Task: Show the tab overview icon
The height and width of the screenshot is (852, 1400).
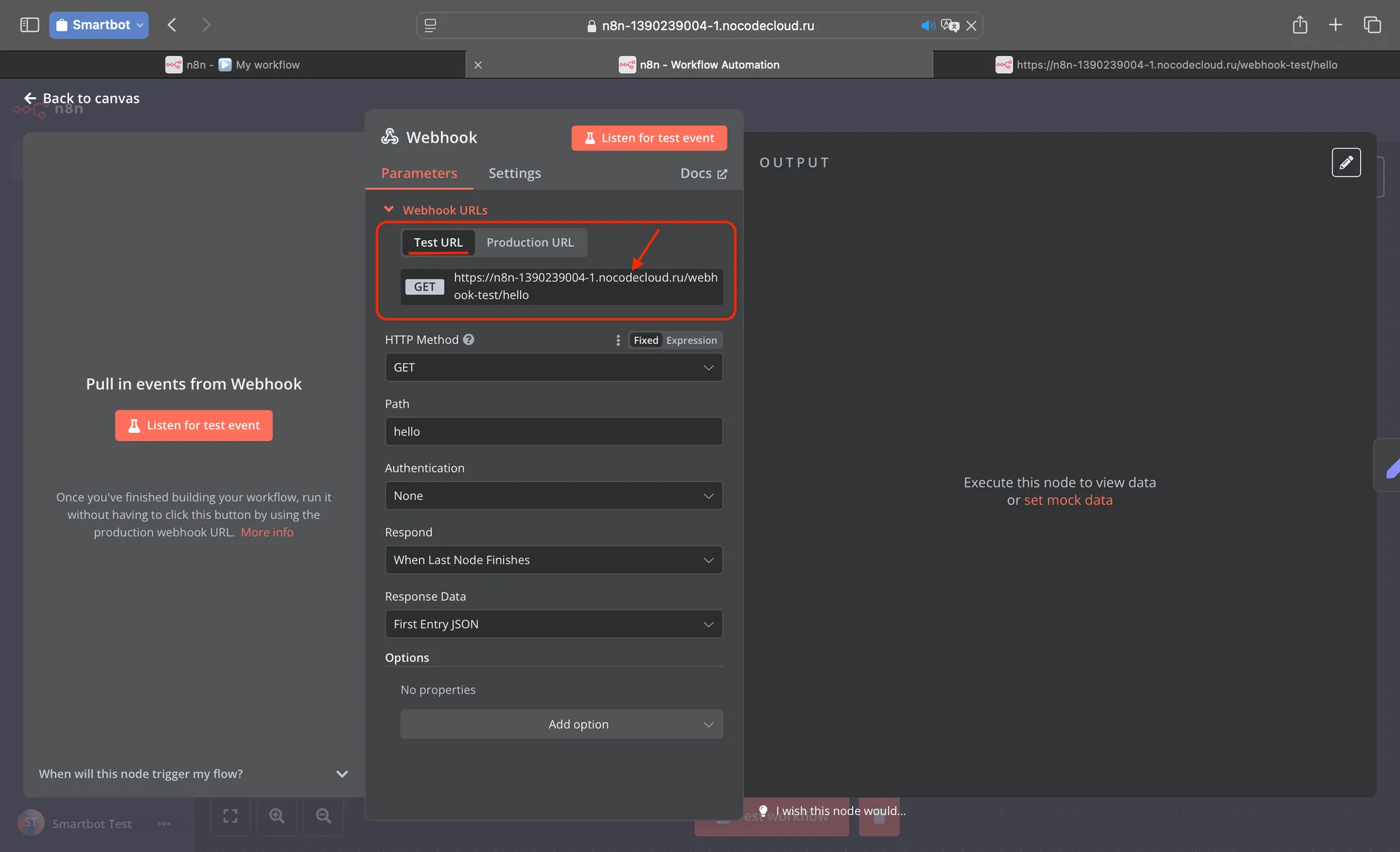Action: point(1372,25)
